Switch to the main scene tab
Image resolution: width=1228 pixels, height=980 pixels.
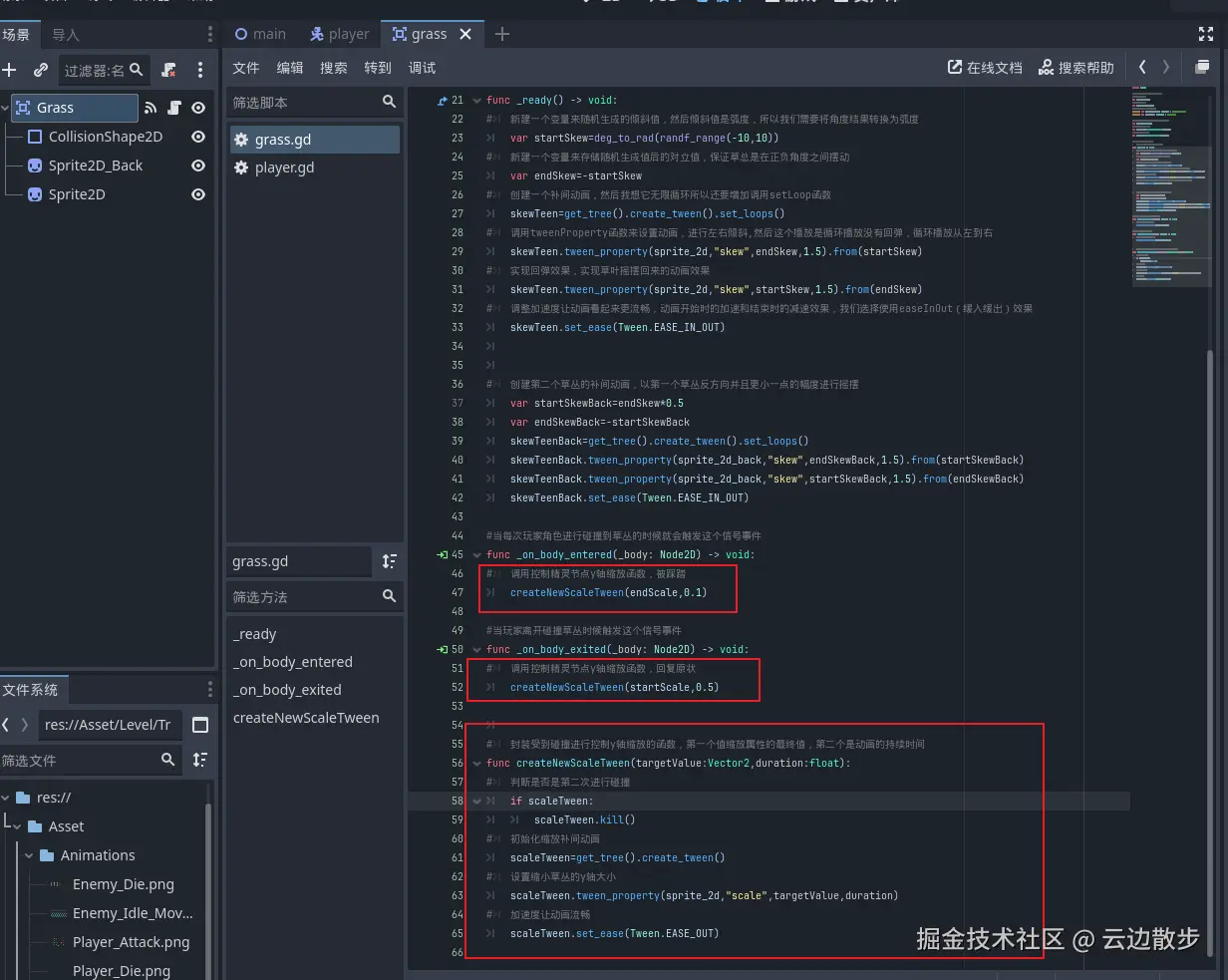click(x=260, y=34)
